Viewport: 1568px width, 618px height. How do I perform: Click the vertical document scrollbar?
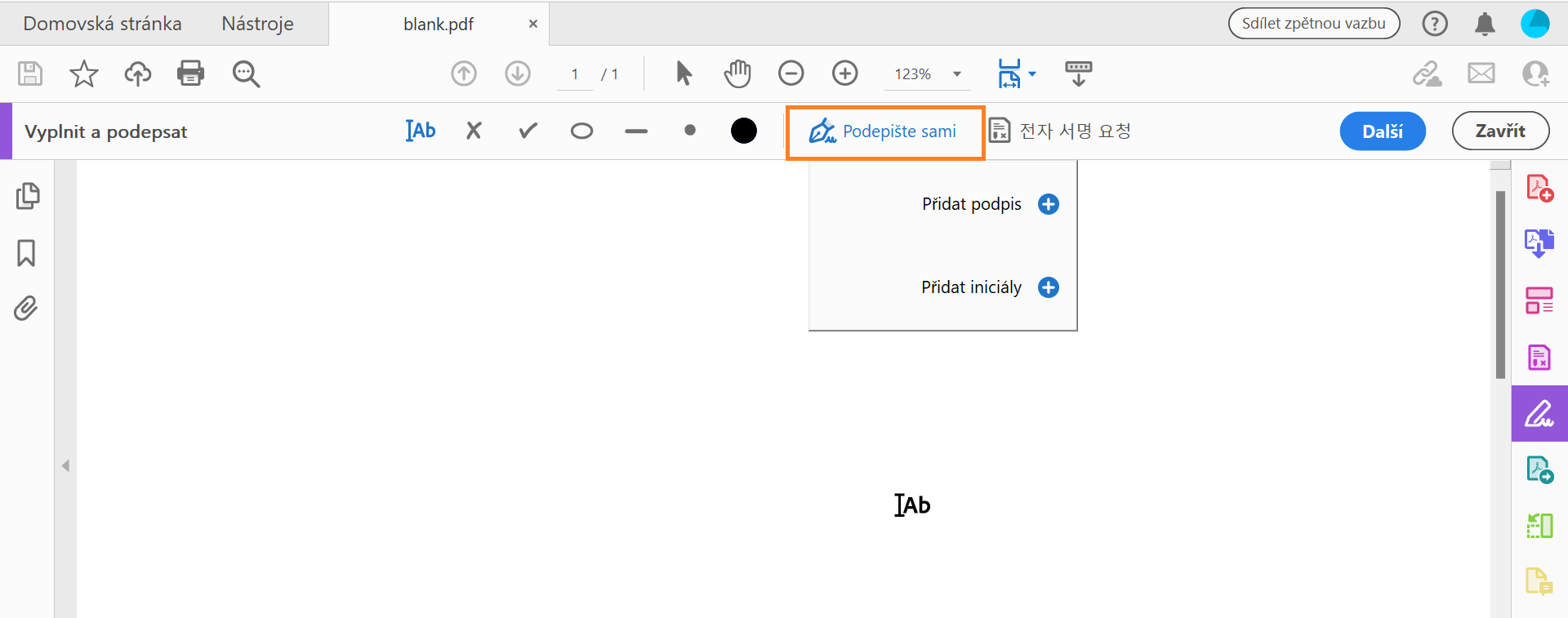pyautogui.click(x=1500, y=285)
